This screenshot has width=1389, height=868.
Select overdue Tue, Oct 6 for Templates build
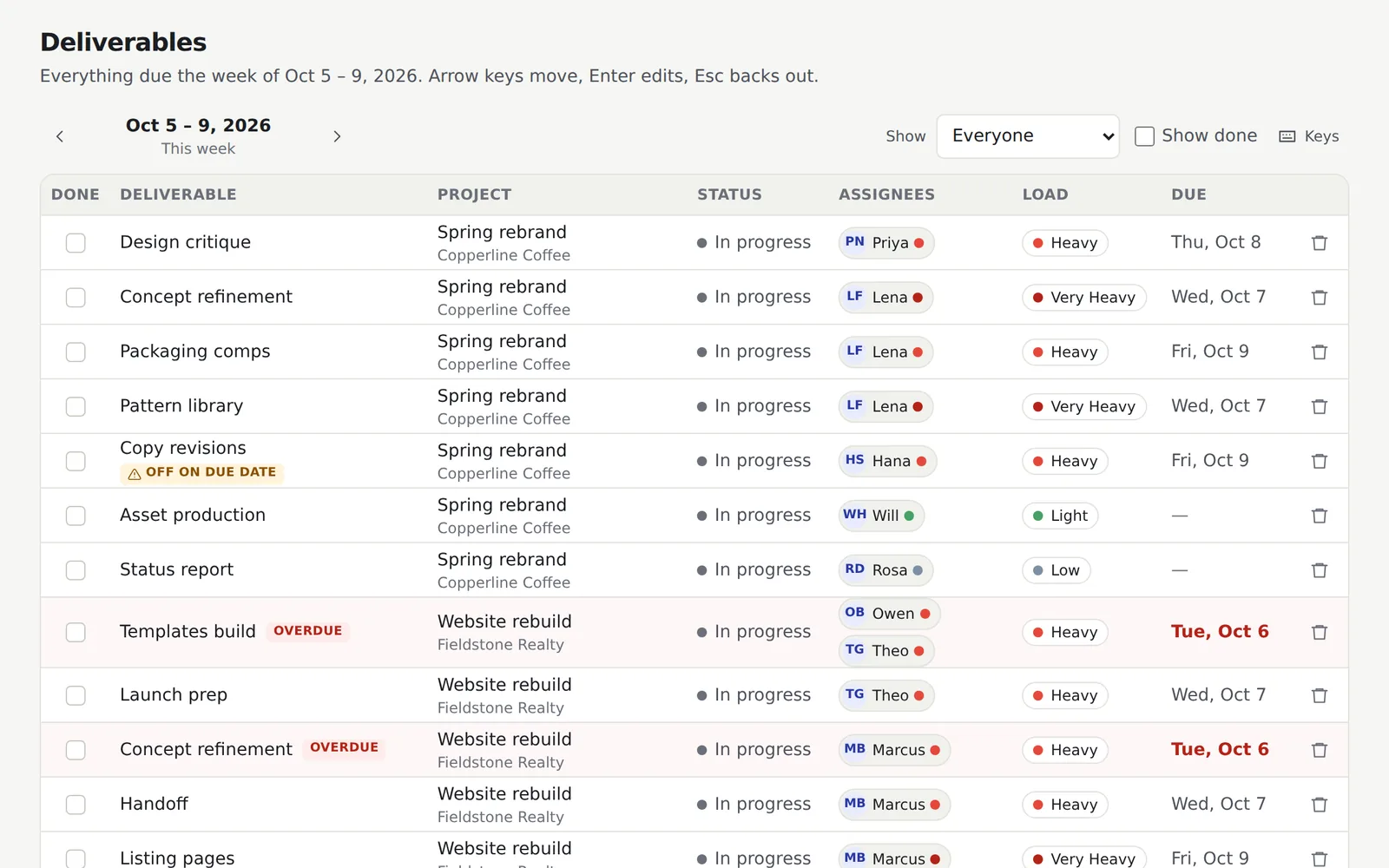click(1220, 632)
